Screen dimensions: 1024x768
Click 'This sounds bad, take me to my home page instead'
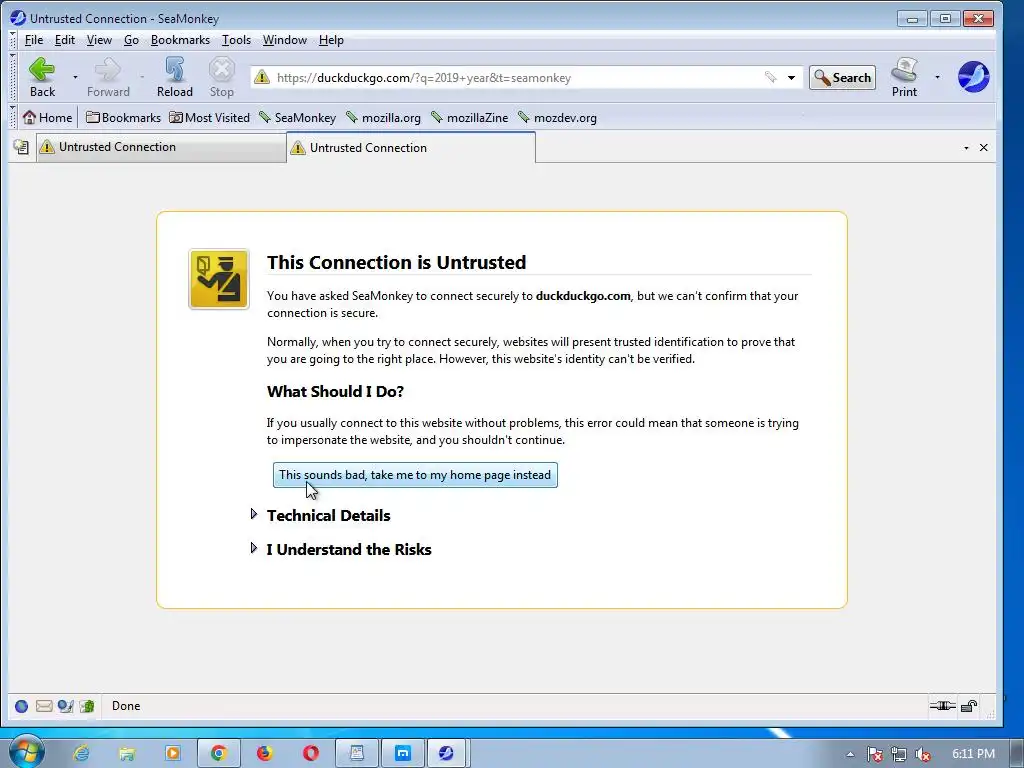pos(415,475)
